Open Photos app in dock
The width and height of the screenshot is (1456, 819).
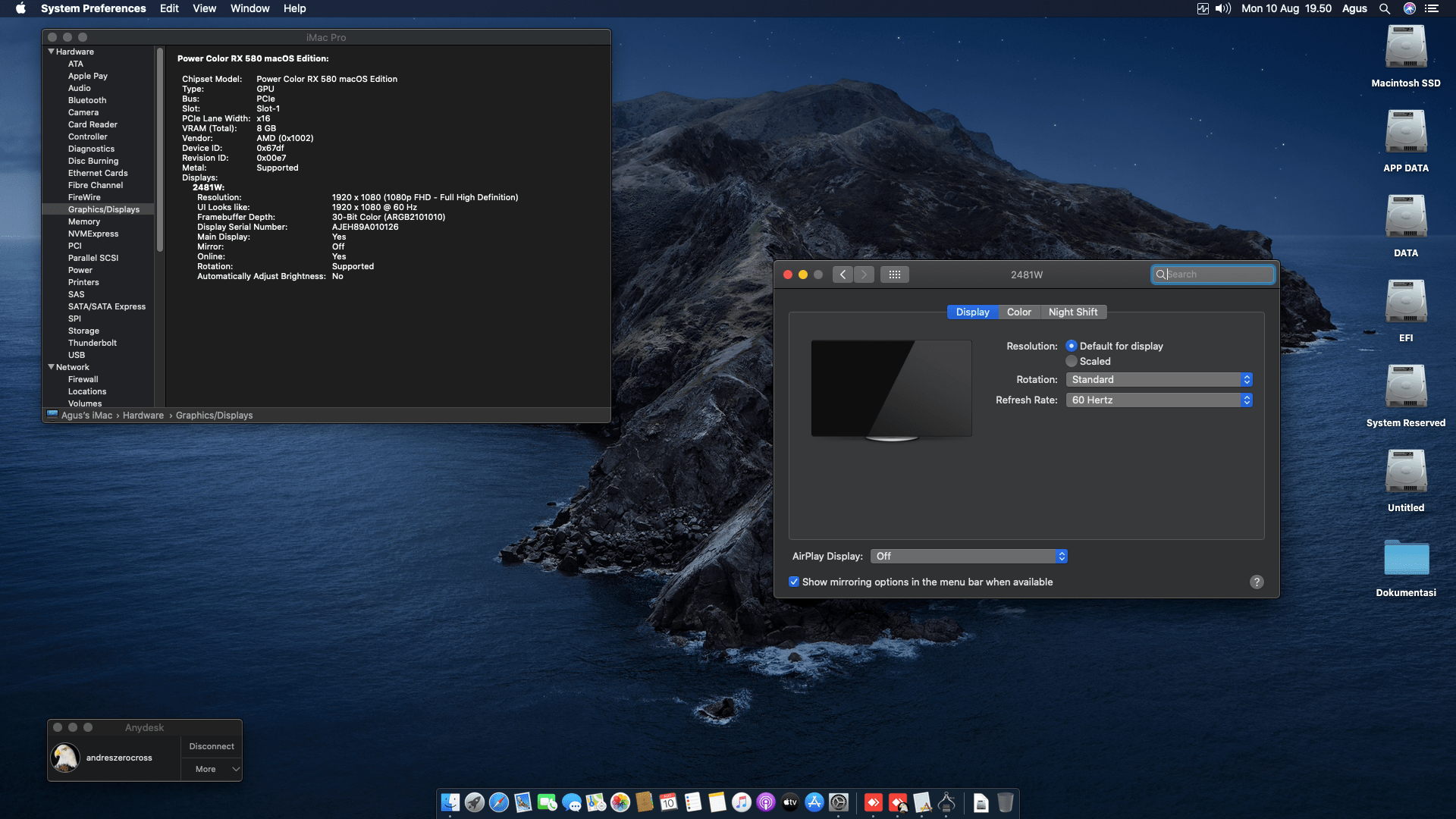click(620, 802)
